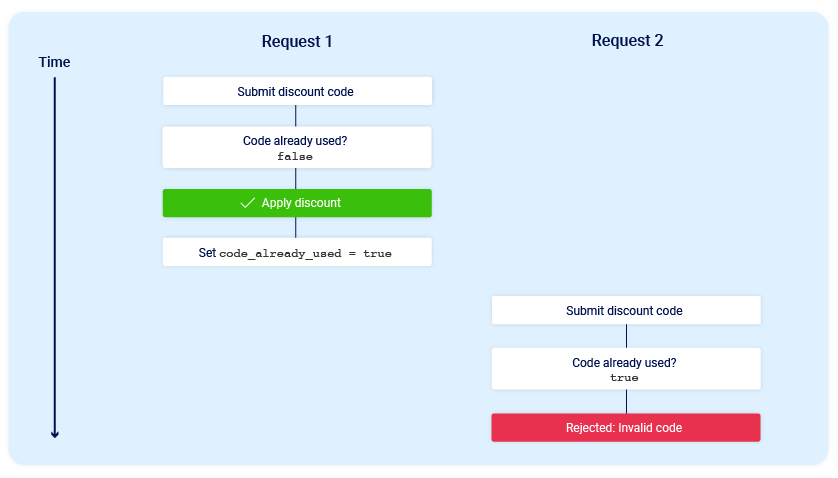Select the Request 1 column heading

(297, 41)
